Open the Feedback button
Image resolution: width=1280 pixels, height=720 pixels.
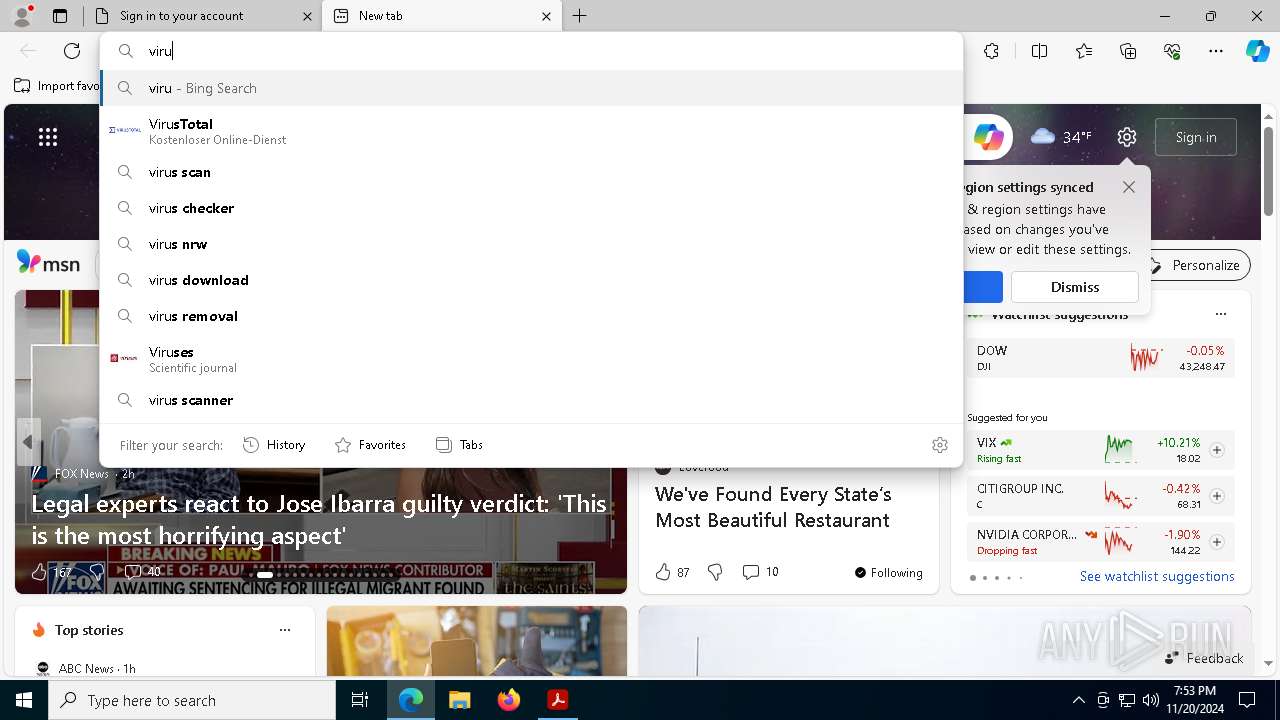click(x=1204, y=658)
